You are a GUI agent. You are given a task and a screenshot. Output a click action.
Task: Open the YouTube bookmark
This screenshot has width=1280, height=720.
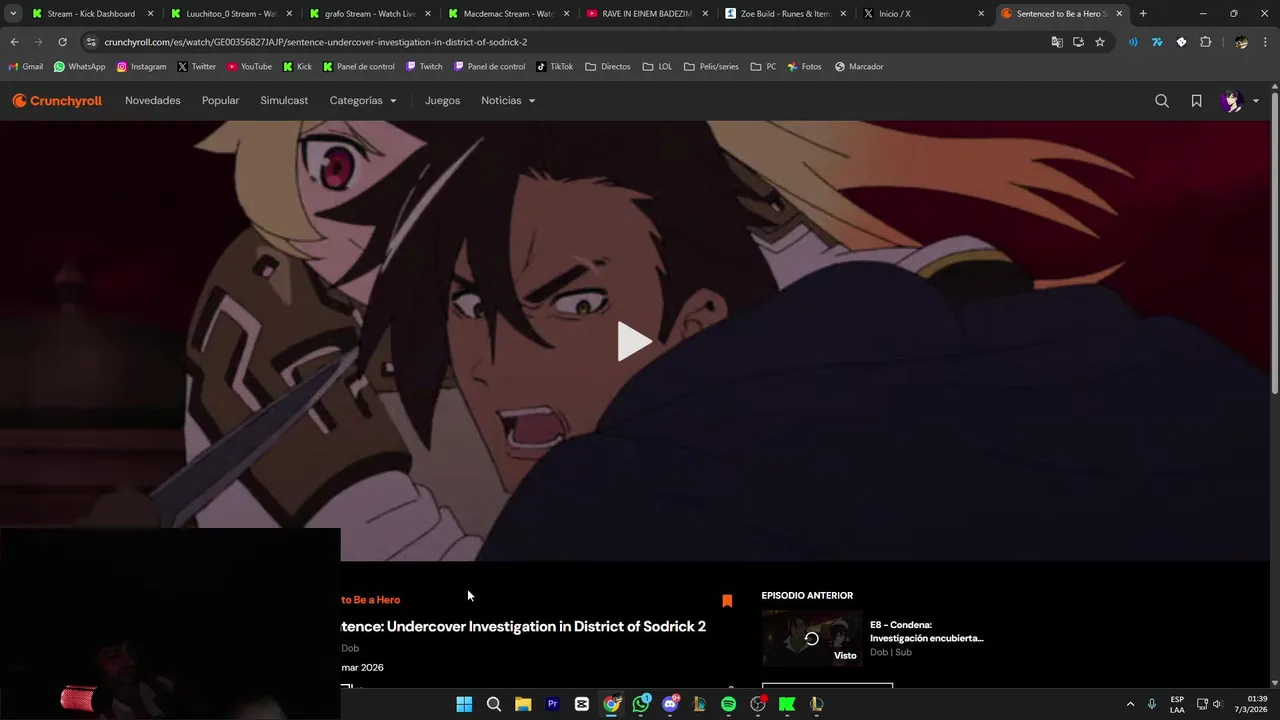coord(249,67)
